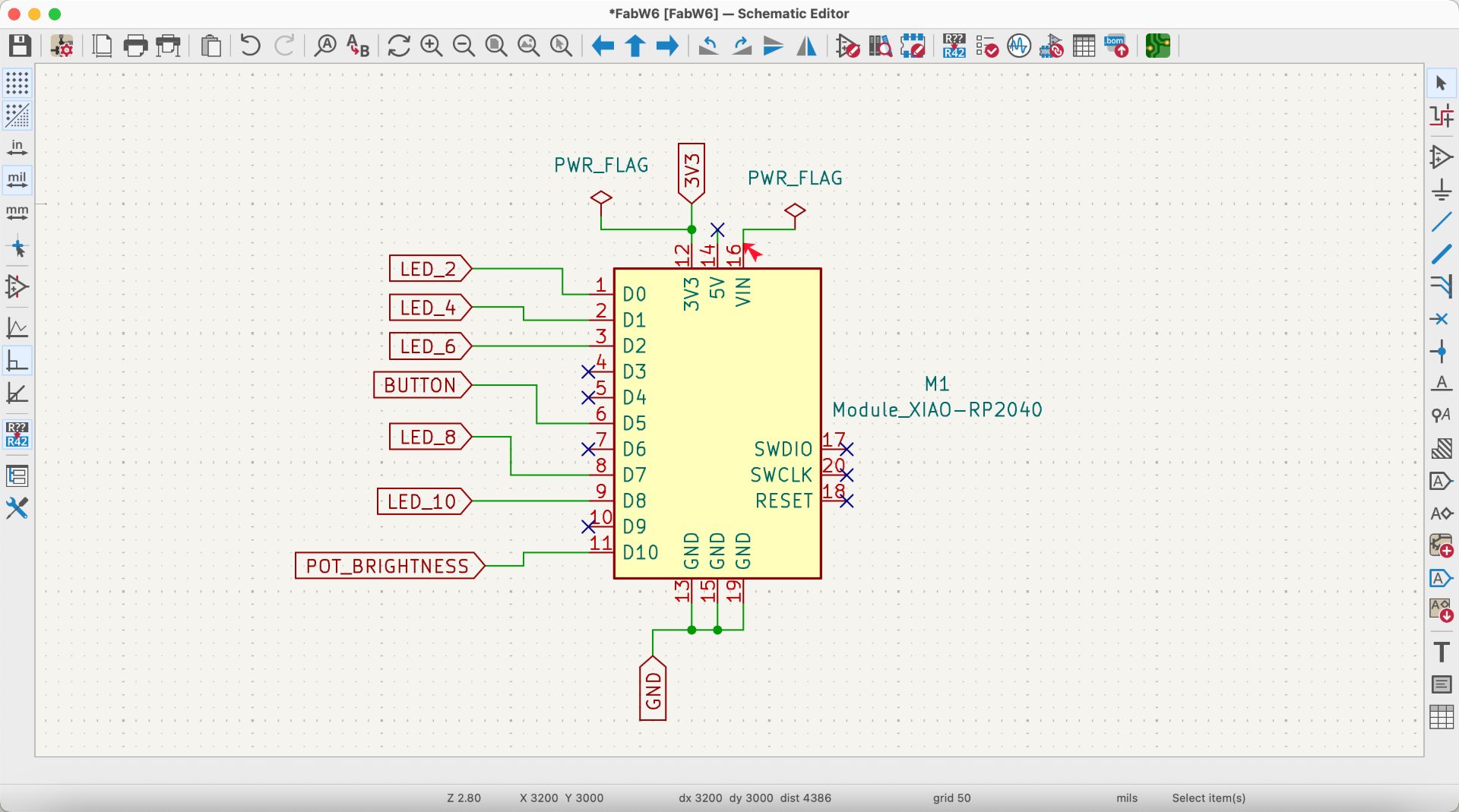The image size is (1459, 812).
Task: Select the global label tool
Action: click(1442, 481)
